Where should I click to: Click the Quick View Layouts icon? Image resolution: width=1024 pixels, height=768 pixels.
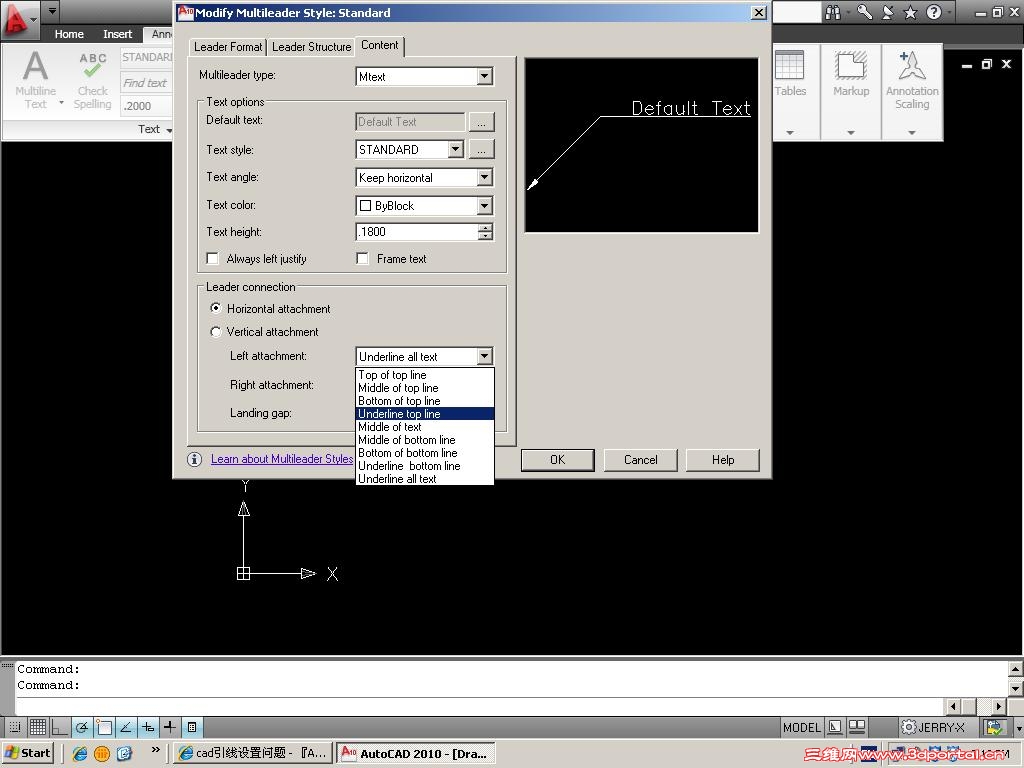(x=835, y=727)
